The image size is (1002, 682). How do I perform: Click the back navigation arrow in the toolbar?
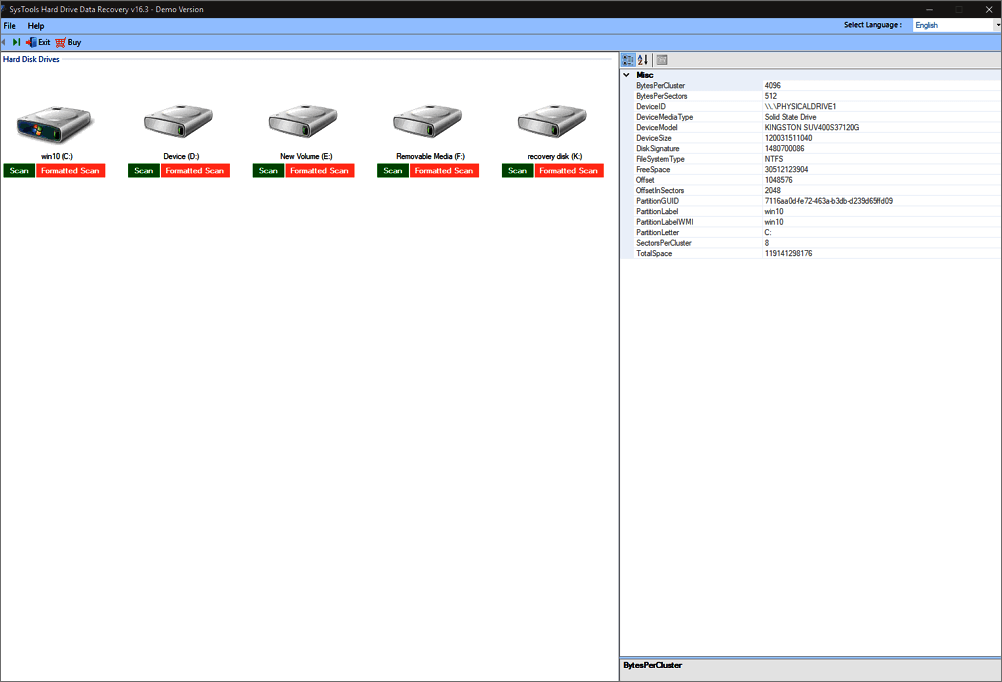click(x=6, y=42)
